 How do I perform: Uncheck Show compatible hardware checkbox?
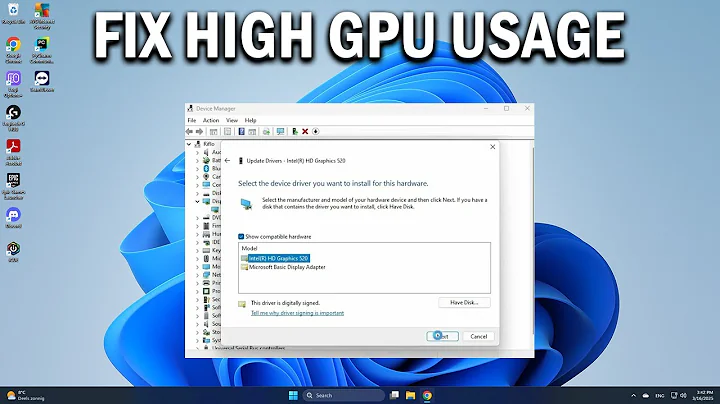tap(241, 237)
